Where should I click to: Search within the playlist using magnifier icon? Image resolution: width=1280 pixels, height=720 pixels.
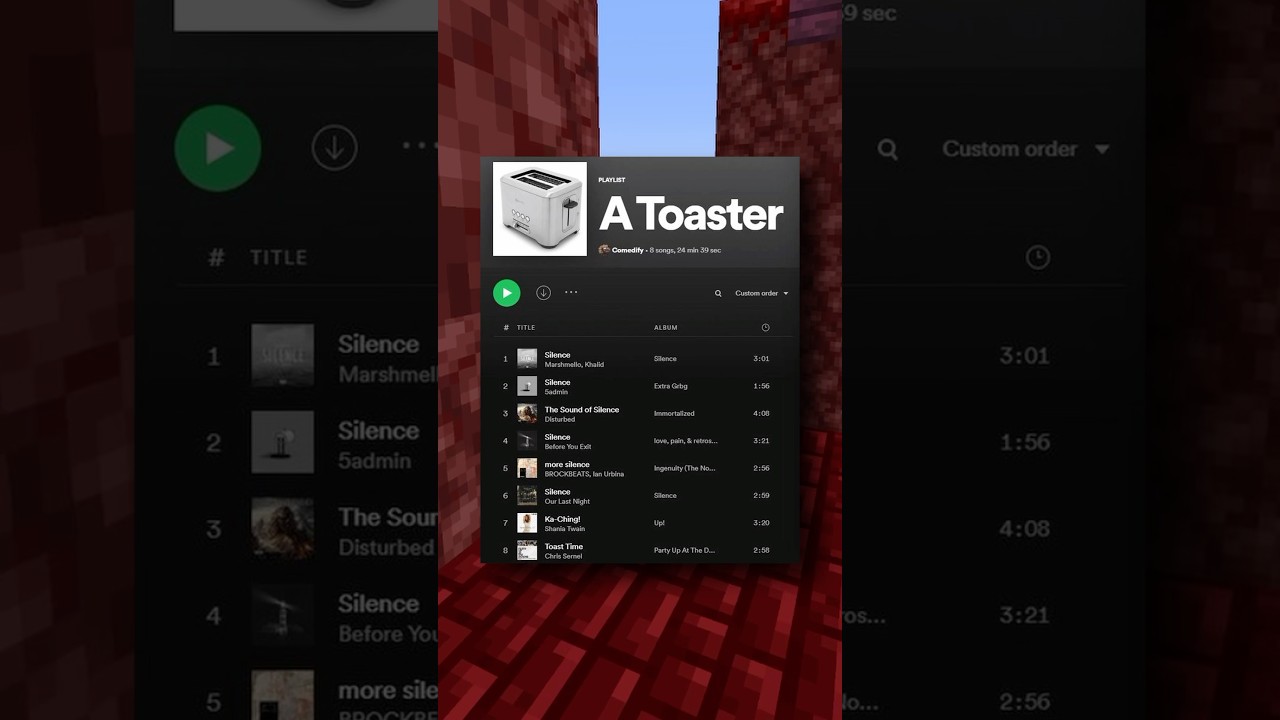pyautogui.click(x=718, y=293)
